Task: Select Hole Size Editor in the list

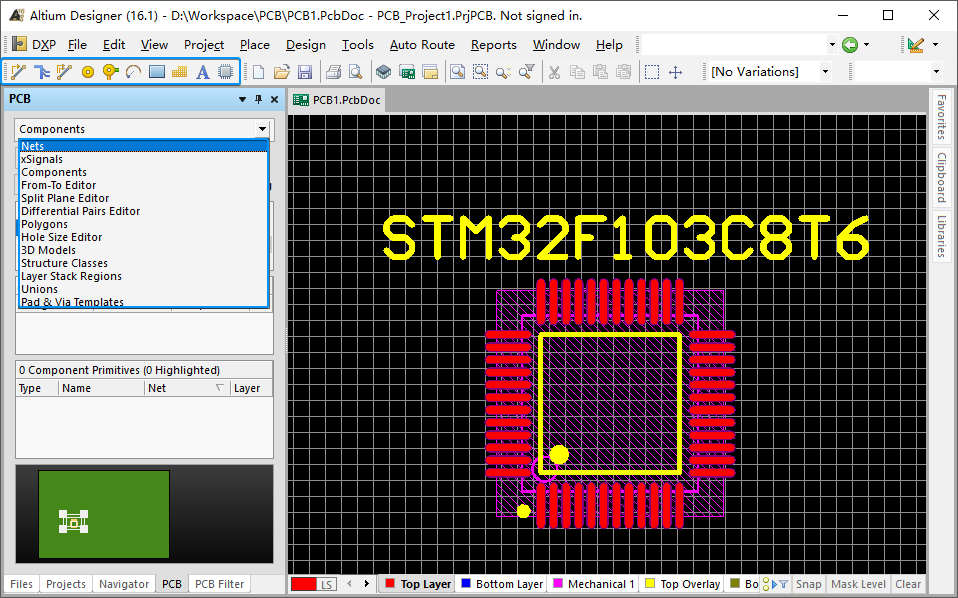Action: (x=144, y=237)
